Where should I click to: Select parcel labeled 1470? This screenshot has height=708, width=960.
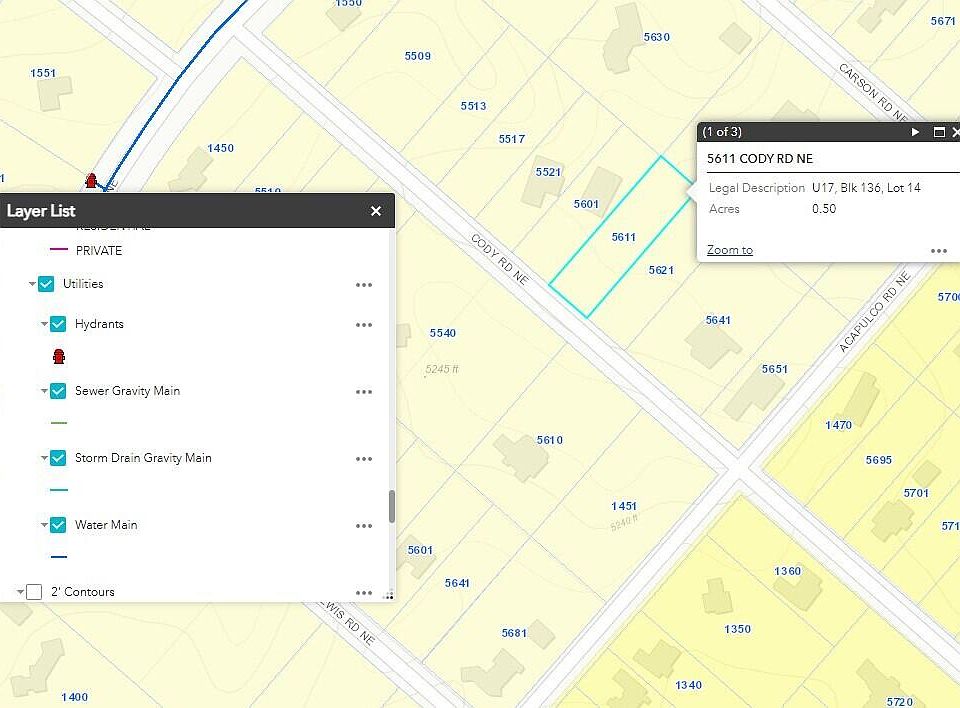[838, 425]
